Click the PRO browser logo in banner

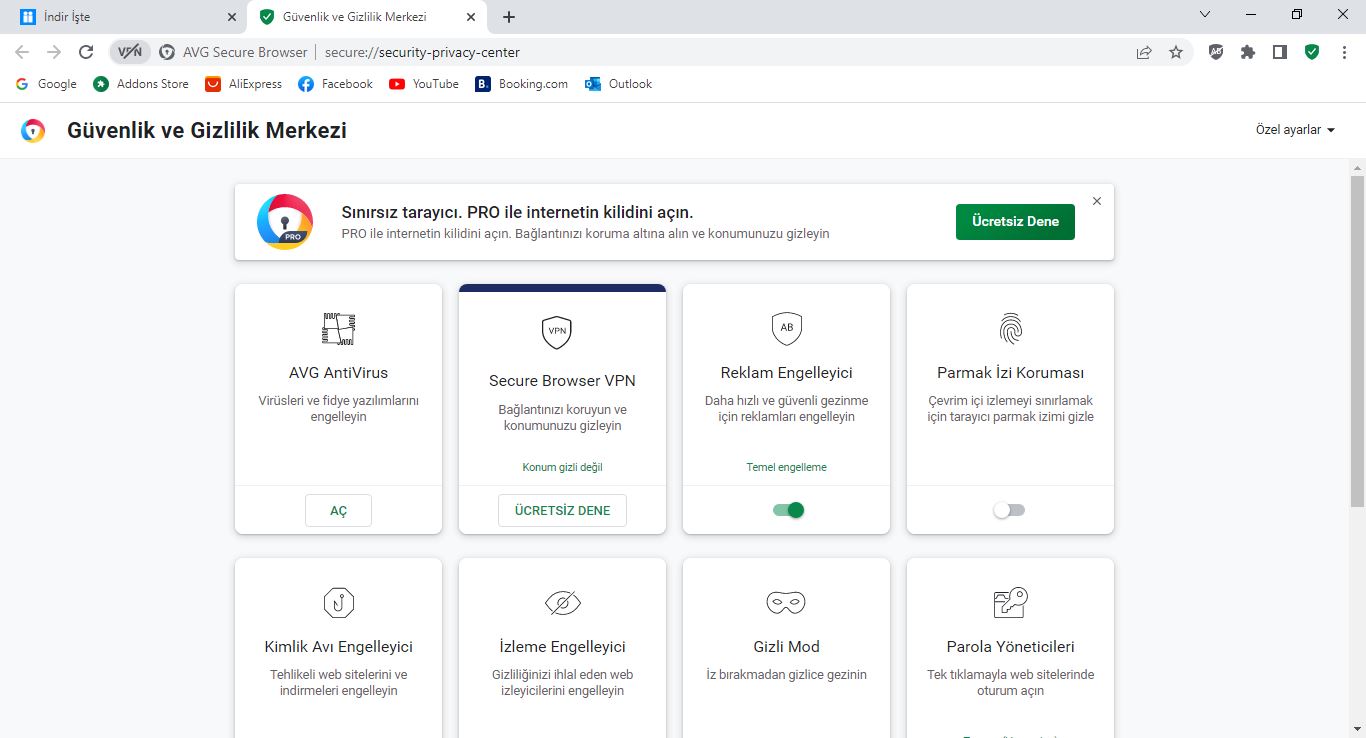[x=285, y=222]
